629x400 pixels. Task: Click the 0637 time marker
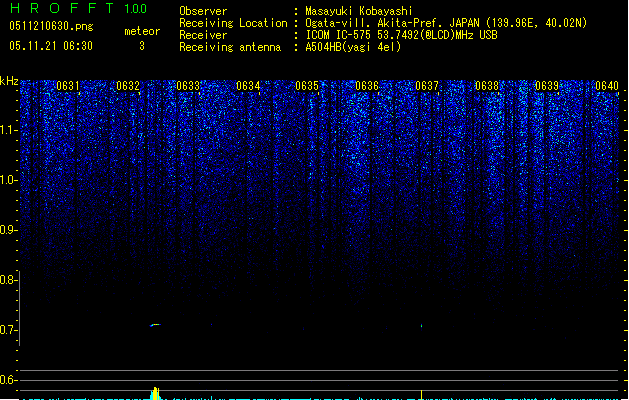click(x=427, y=86)
